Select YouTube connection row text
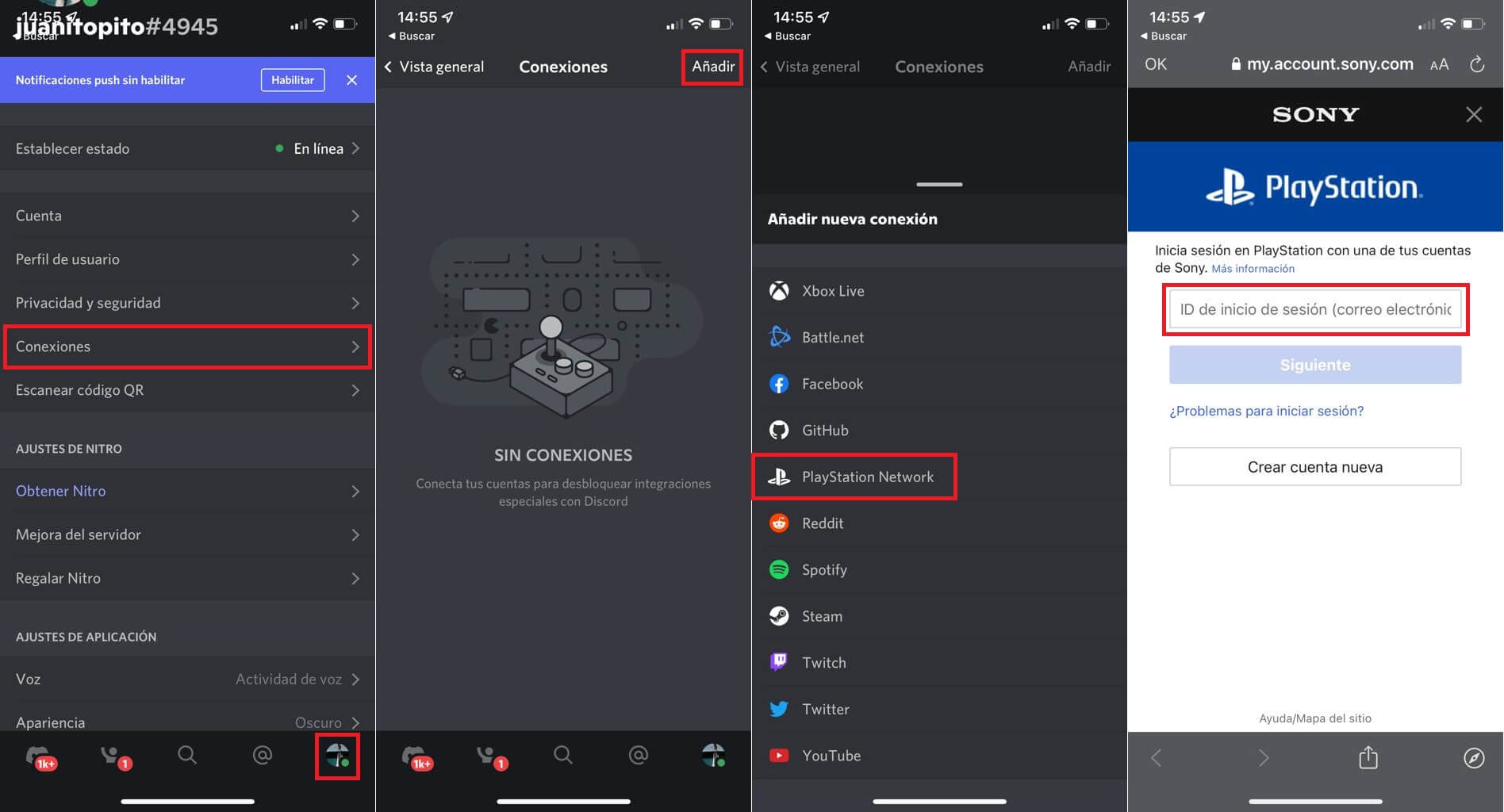The height and width of the screenshot is (812, 1504). coord(831,756)
